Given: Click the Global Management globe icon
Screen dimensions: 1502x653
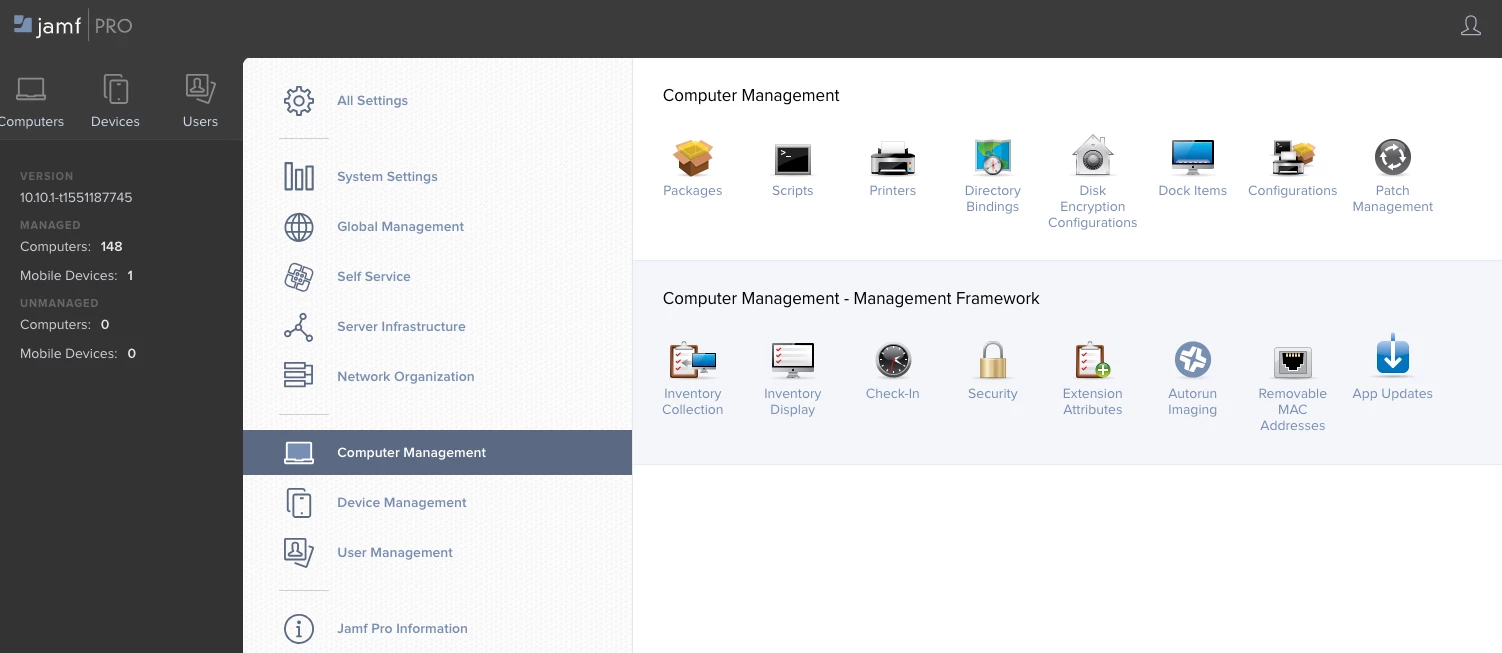Looking at the screenshot, I should pyautogui.click(x=299, y=227).
